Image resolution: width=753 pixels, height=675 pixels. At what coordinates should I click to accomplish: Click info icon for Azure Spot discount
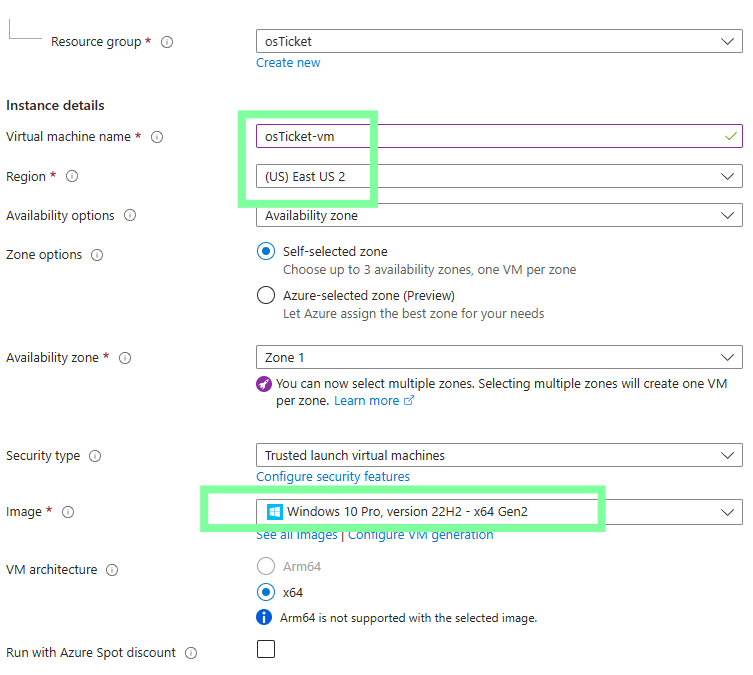(191, 653)
